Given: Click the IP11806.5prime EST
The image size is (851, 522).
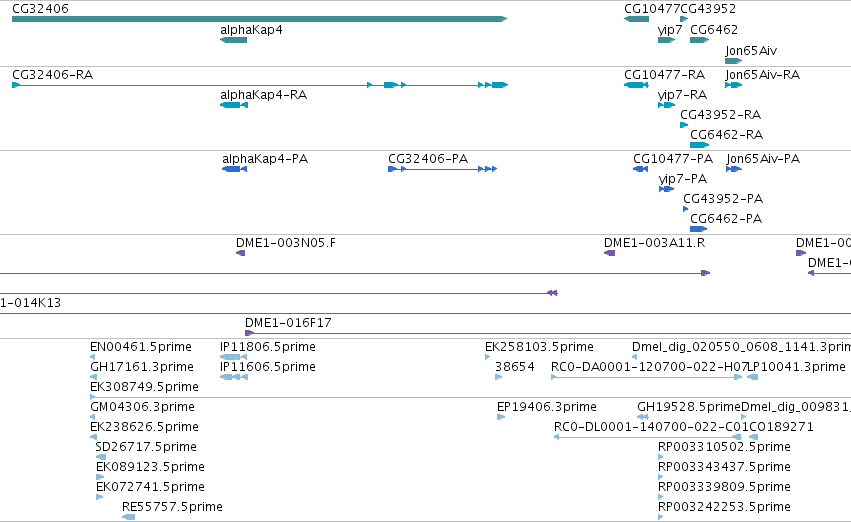Looking at the screenshot, I should click(233, 357).
